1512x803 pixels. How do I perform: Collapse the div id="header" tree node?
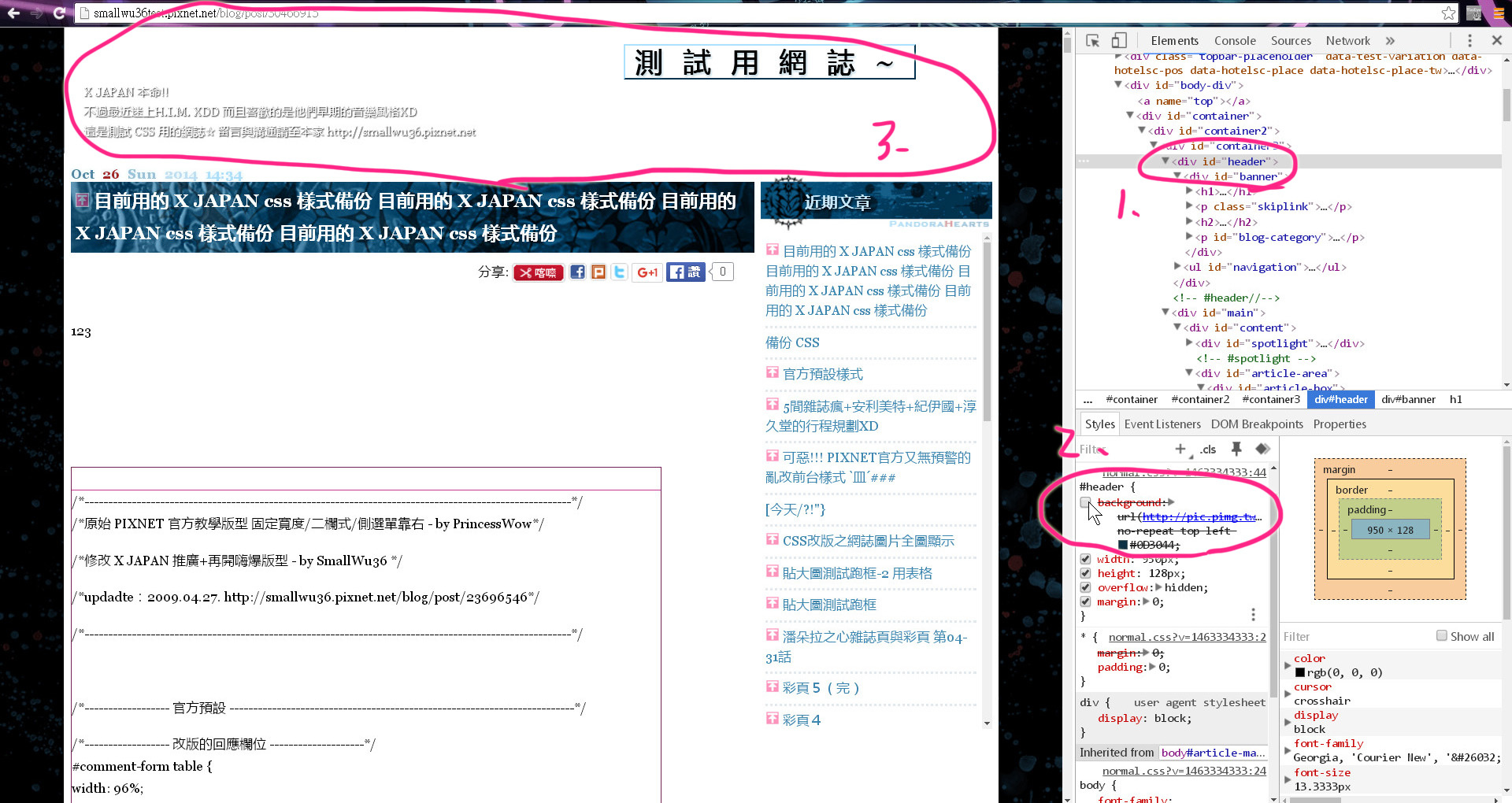pos(1165,161)
